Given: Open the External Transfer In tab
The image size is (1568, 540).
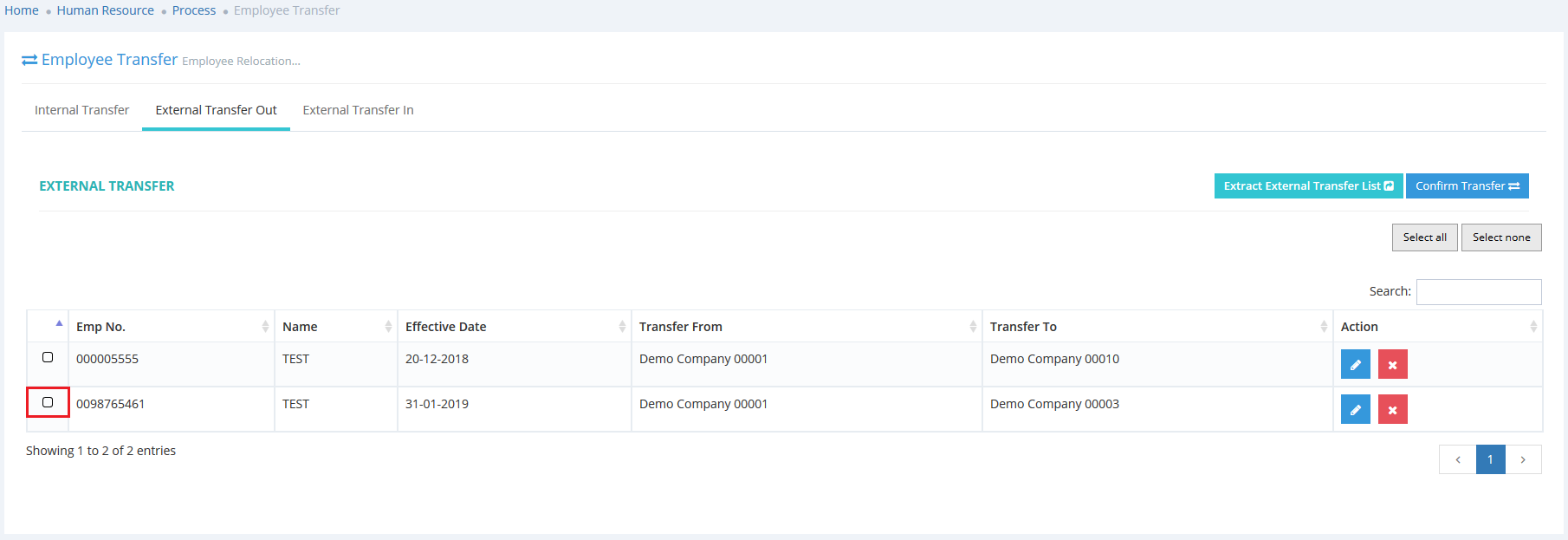Looking at the screenshot, I should [x=358, y=110].
